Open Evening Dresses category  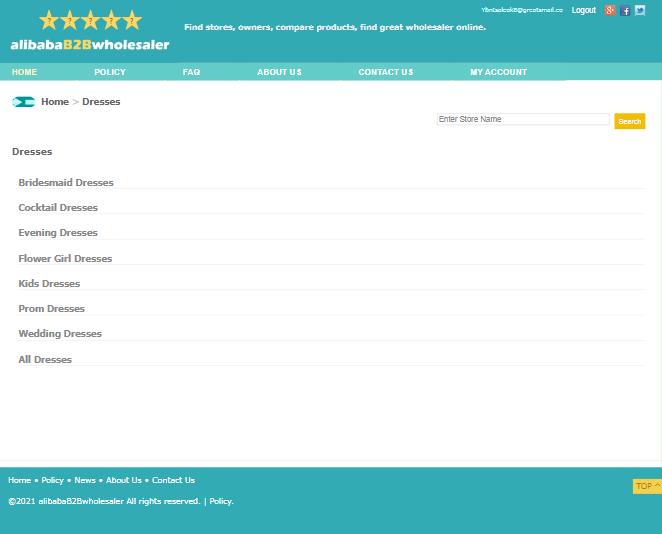pyautogui.click(x=58, y=233)
